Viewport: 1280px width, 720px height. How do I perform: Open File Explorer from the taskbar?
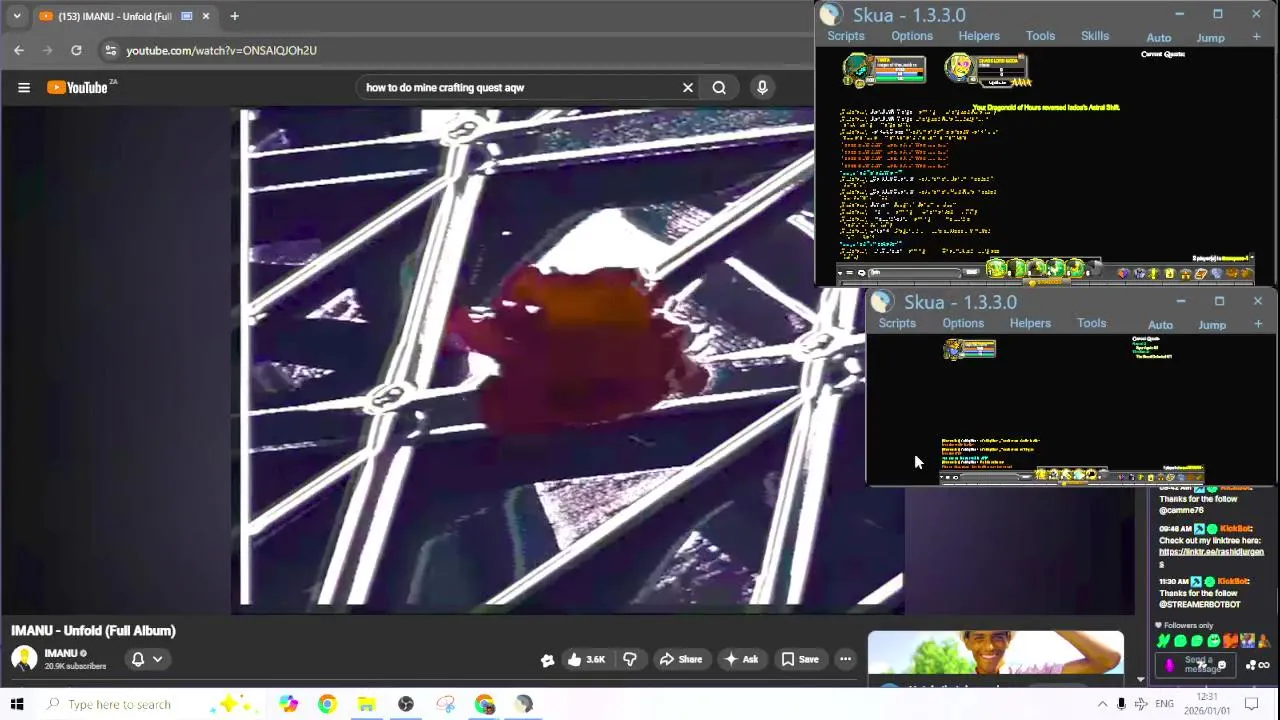(x=366, y=704)
